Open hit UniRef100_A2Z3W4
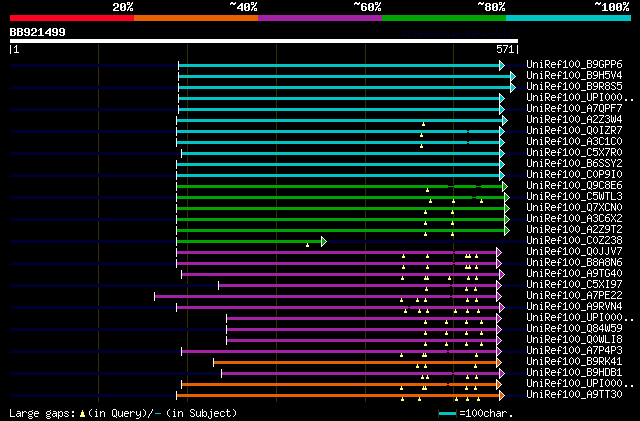 (574, 120)
